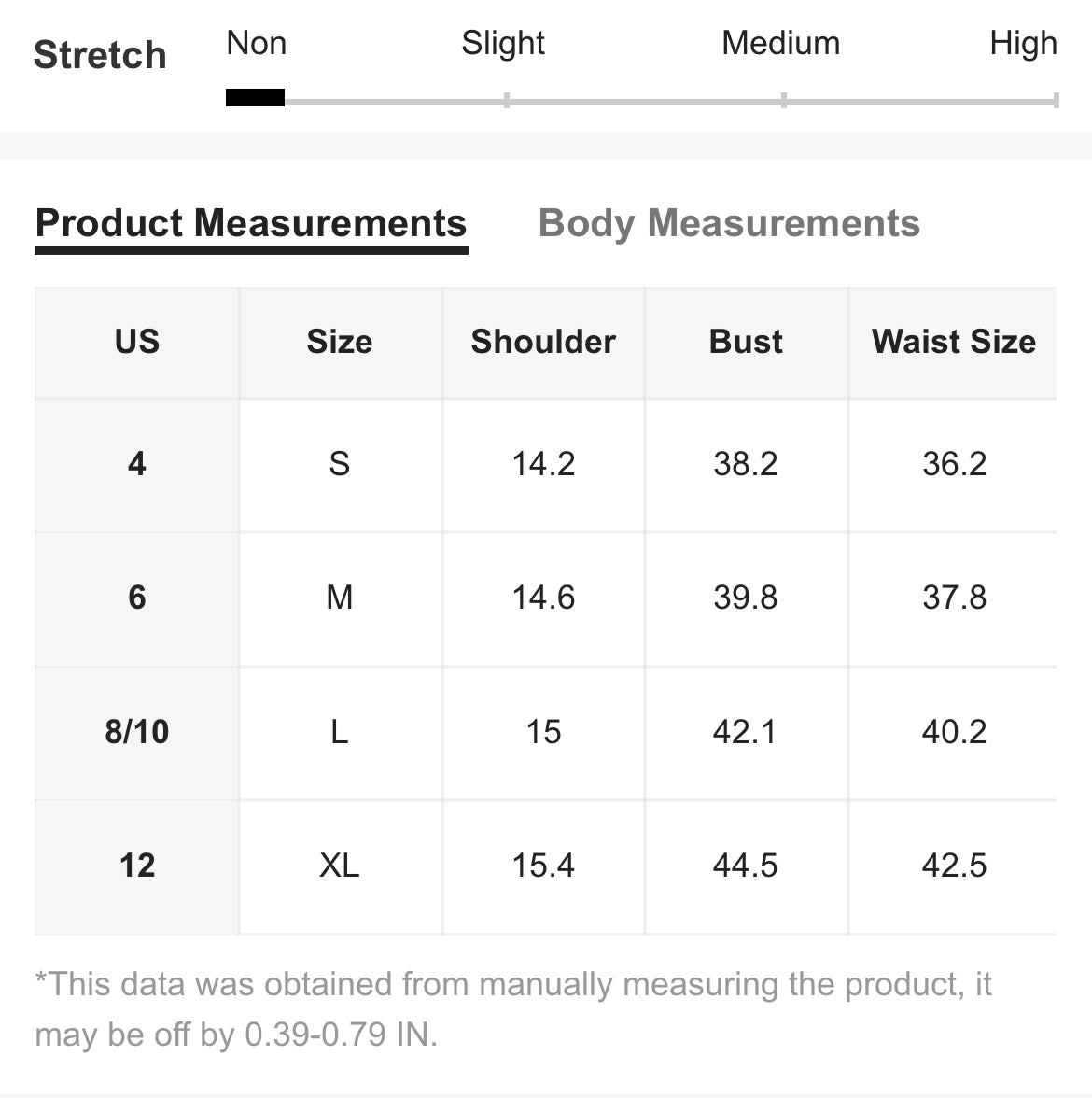Click the High stretch label
The height and width of the screenshot is (1098, 1092).
click(x=1023, y=43)
